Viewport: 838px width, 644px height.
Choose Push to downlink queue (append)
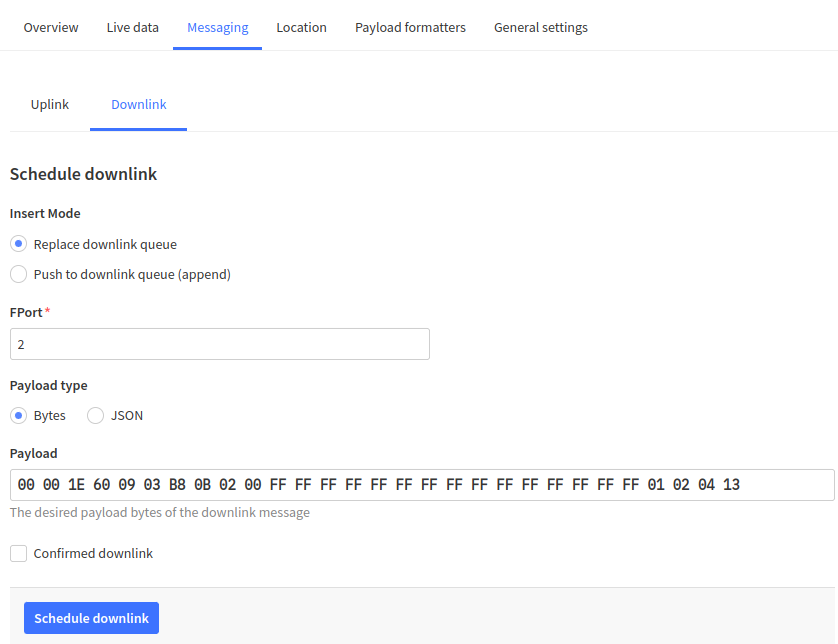[x=19, y=274]
